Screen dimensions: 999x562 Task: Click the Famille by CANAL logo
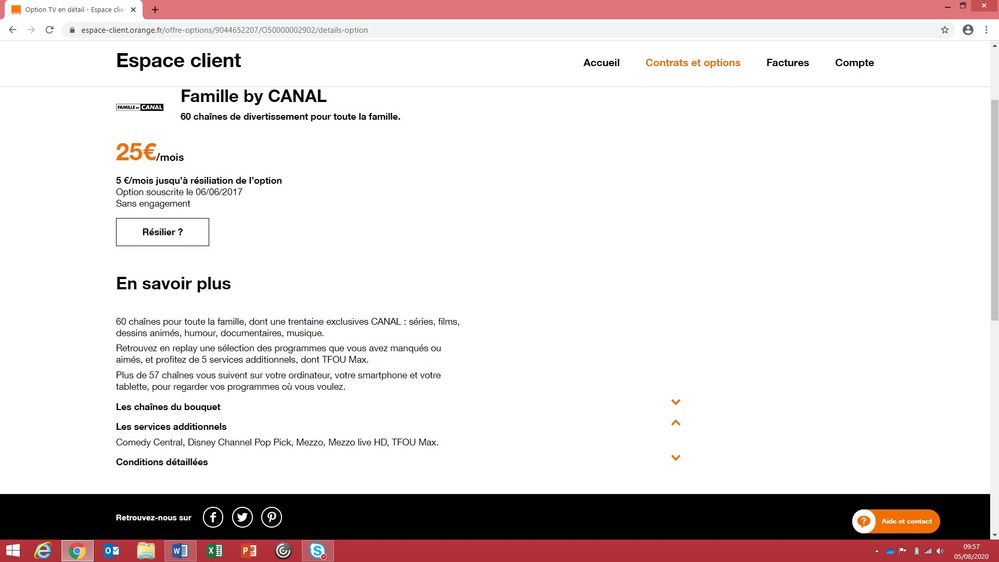coord(140,107)
